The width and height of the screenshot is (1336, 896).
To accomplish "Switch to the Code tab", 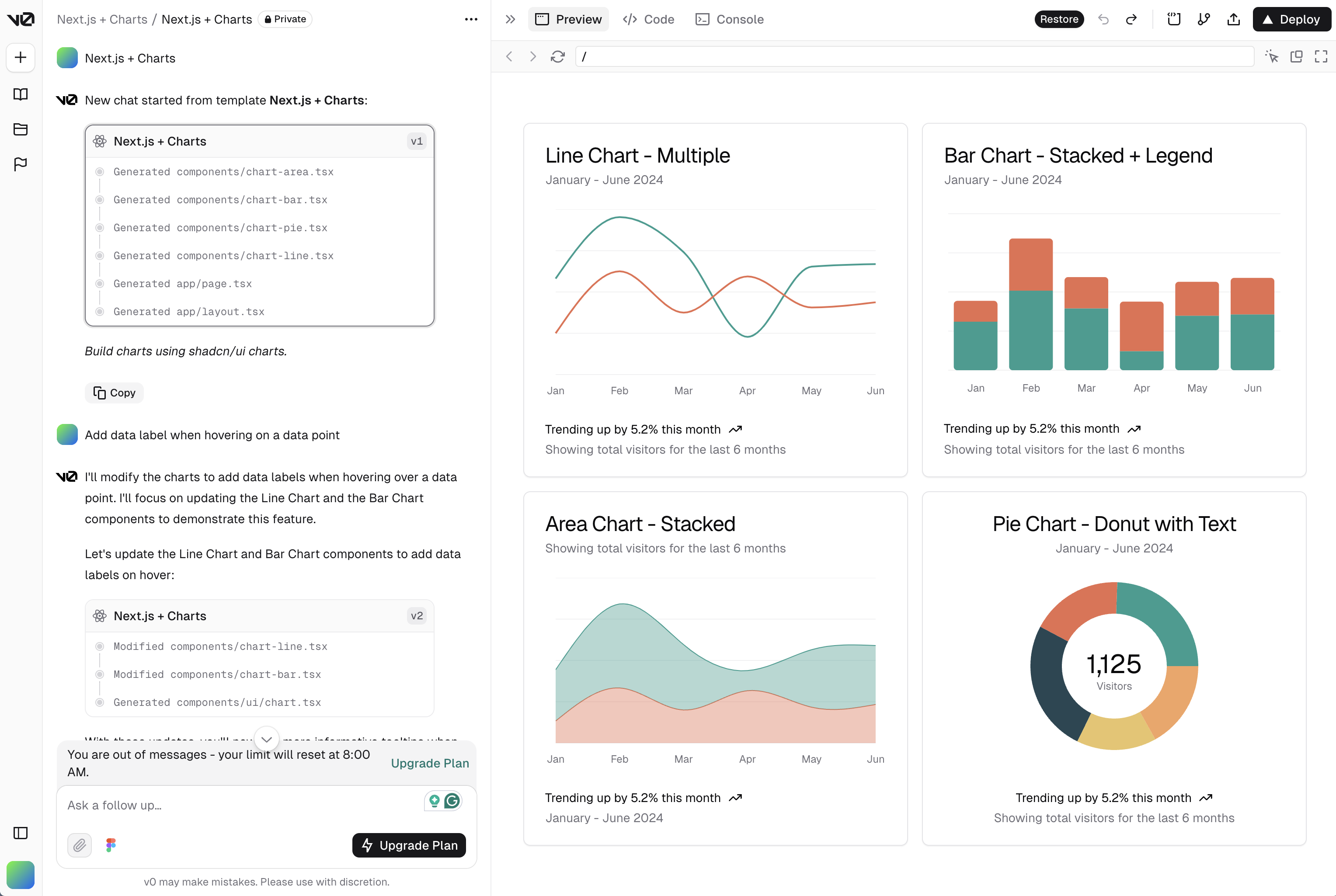I will (649, 19).
